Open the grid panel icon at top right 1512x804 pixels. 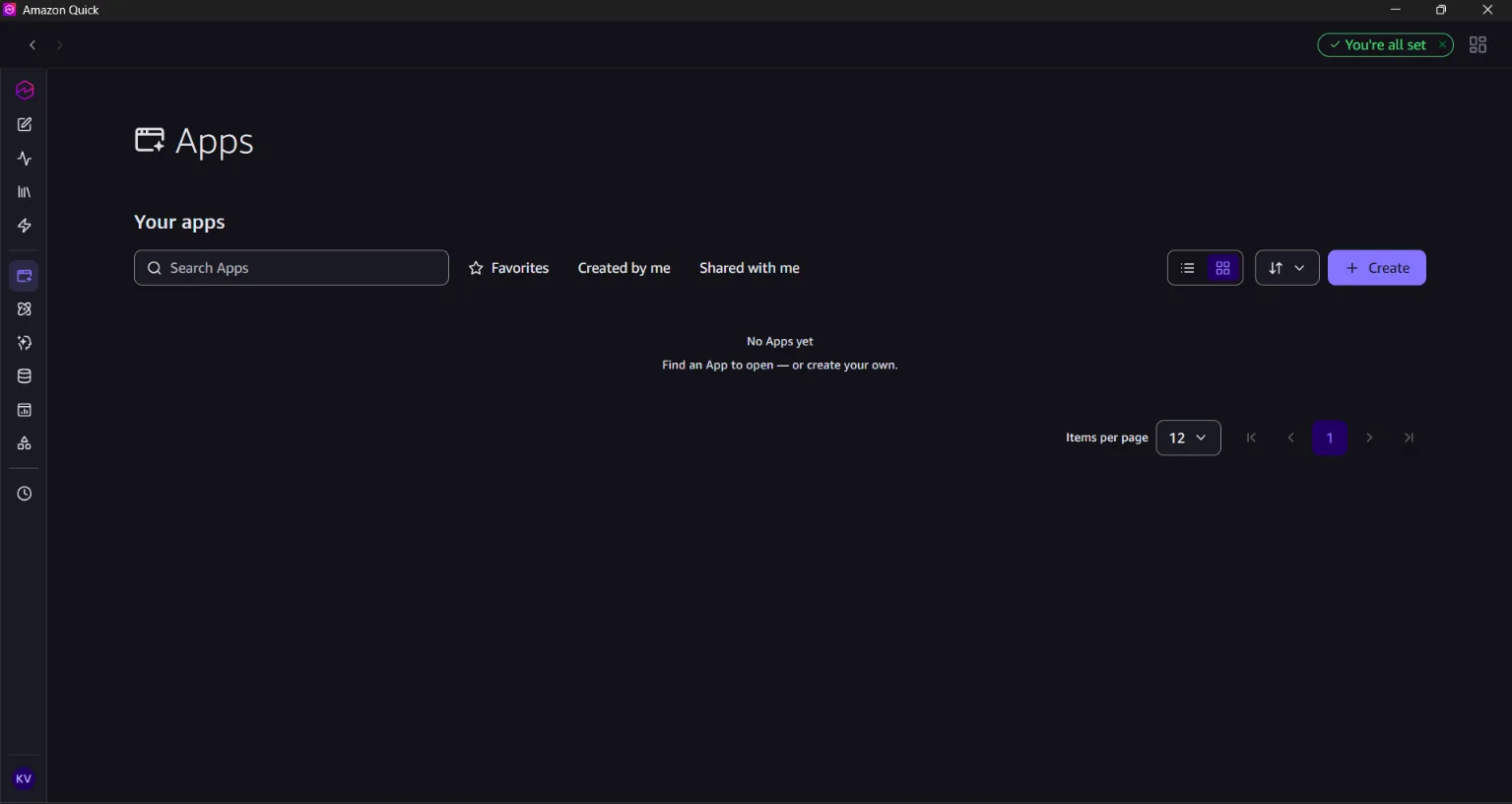(1478, 45)
